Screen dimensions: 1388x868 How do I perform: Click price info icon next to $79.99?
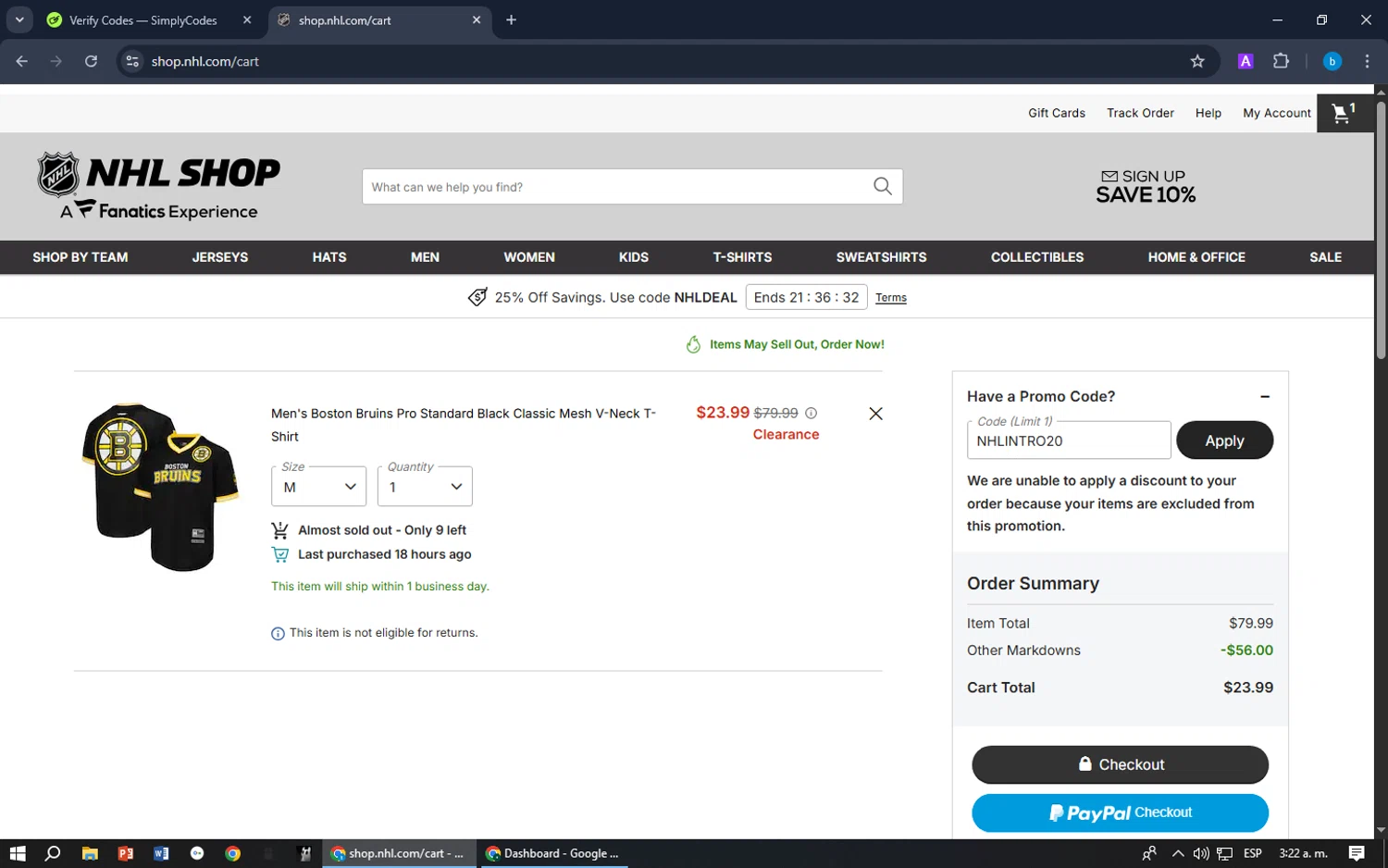click(812, 414)
